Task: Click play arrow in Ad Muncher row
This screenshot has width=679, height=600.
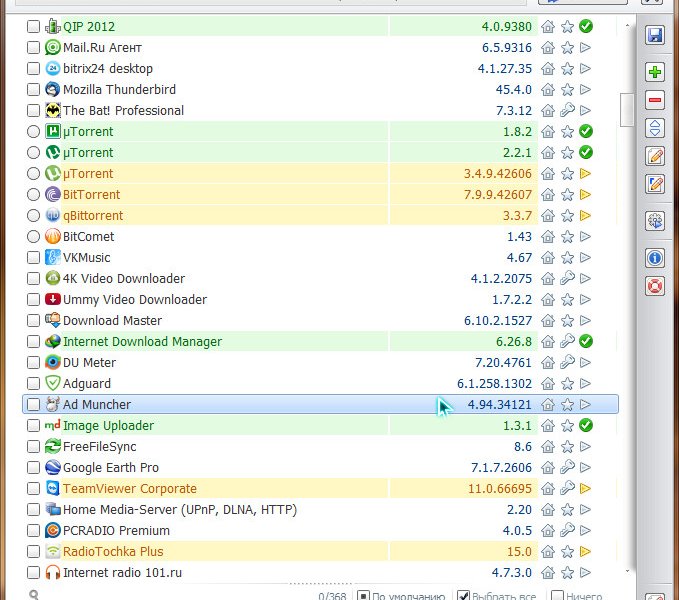Action: pyautogui.click(x=585, y=404)
